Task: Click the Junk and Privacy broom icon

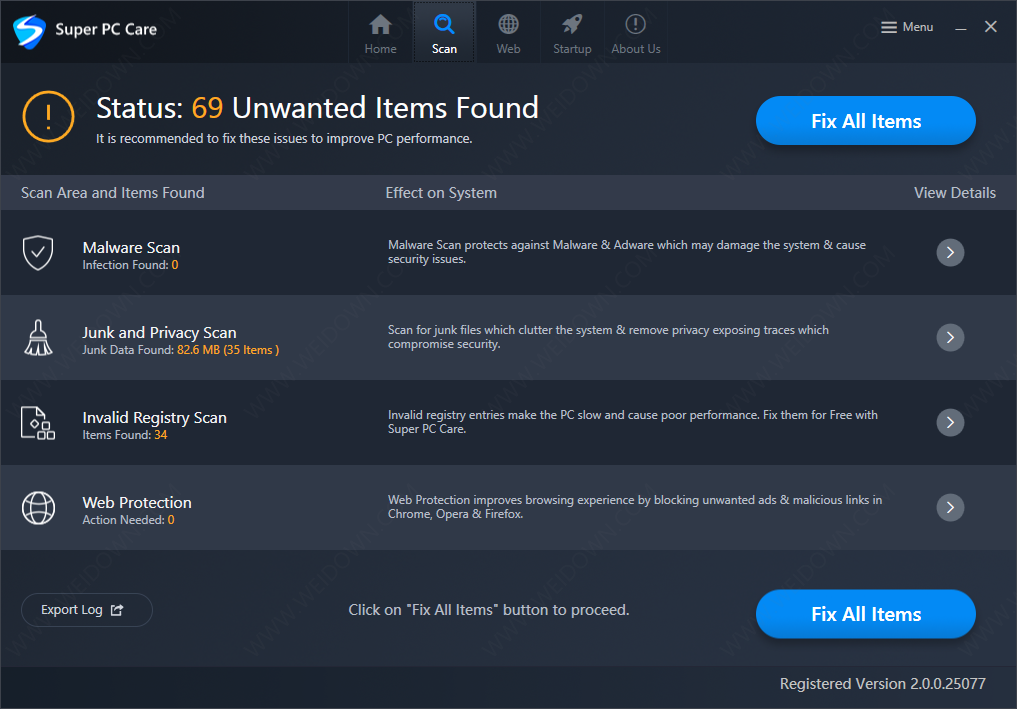Action: [x=38, y=337]
